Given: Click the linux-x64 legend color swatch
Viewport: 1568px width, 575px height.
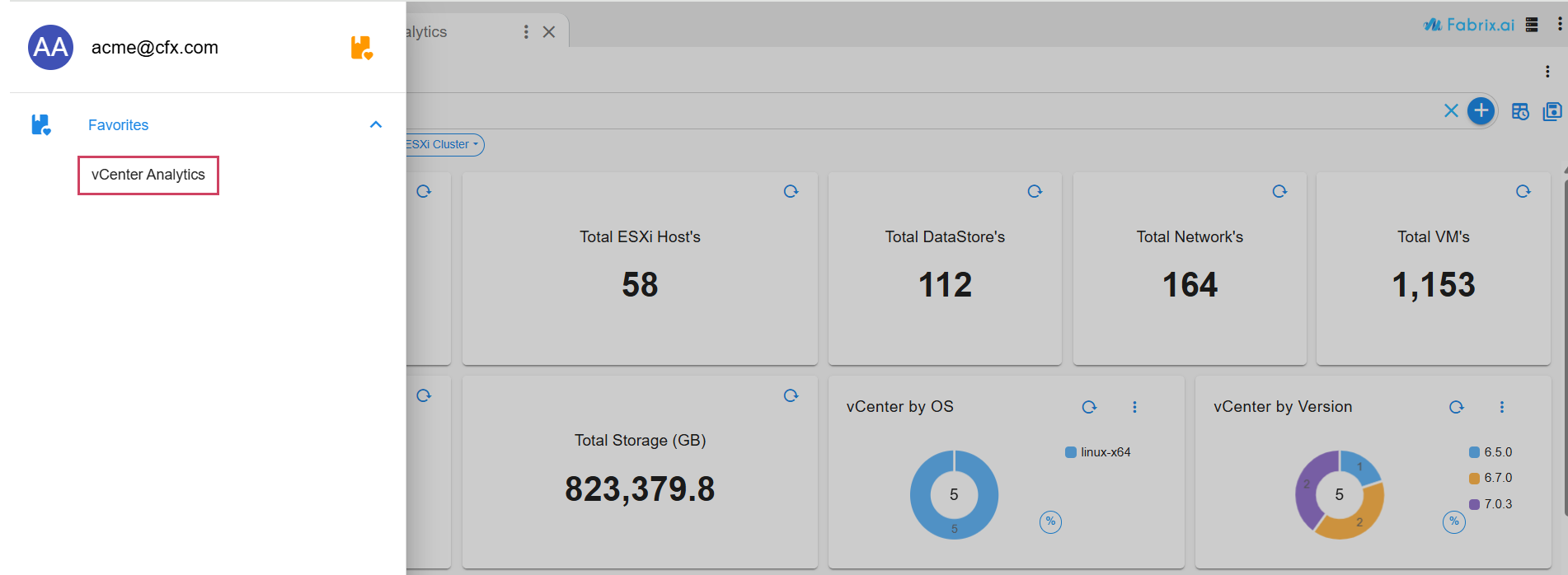Looking at the screenshot, I should 1071,452.
